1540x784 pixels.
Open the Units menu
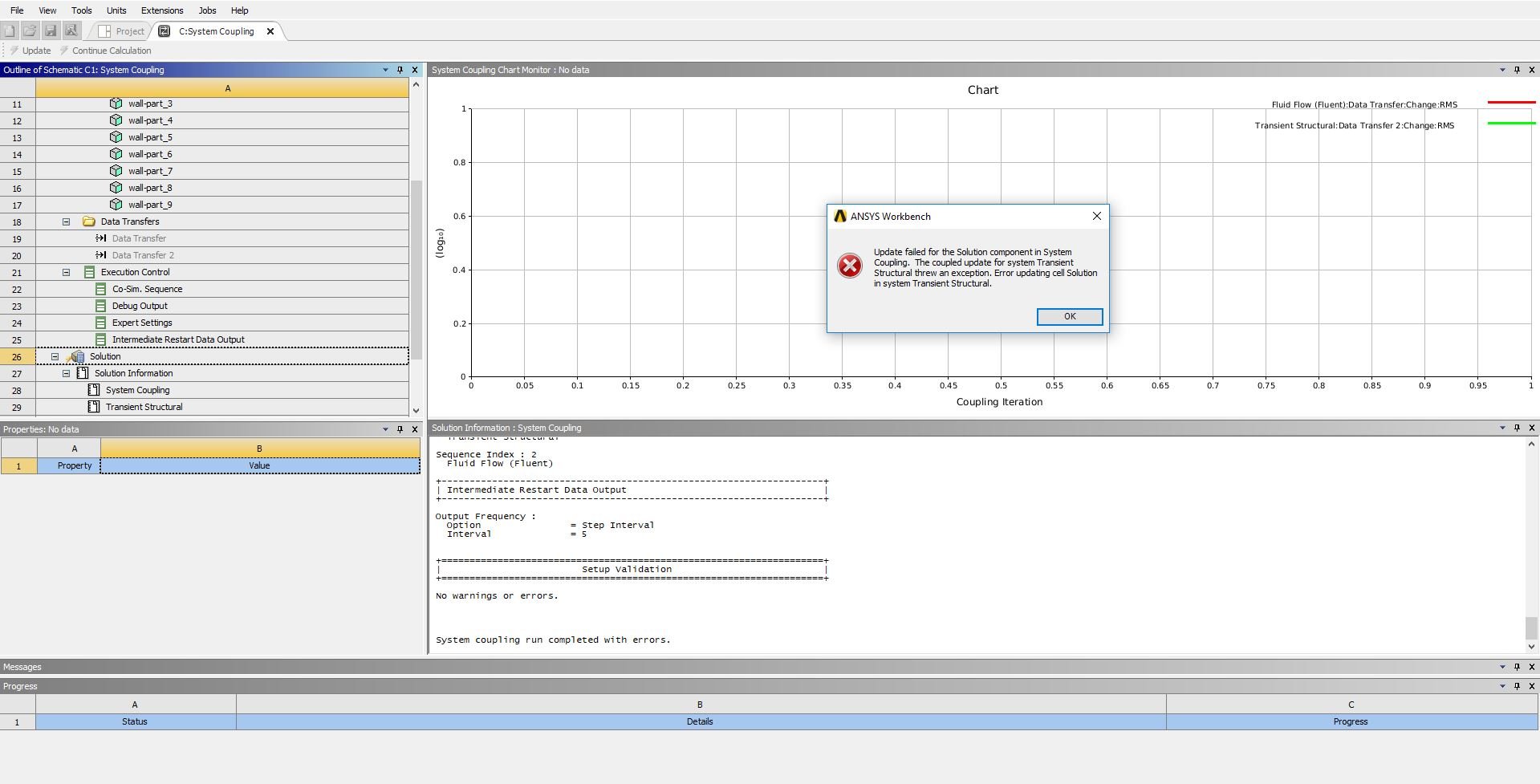coord(116,10)
